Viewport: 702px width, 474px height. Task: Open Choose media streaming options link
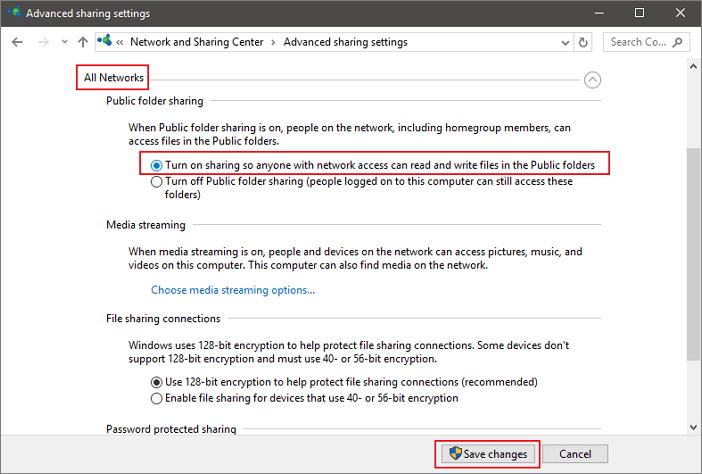pos(232,290)
